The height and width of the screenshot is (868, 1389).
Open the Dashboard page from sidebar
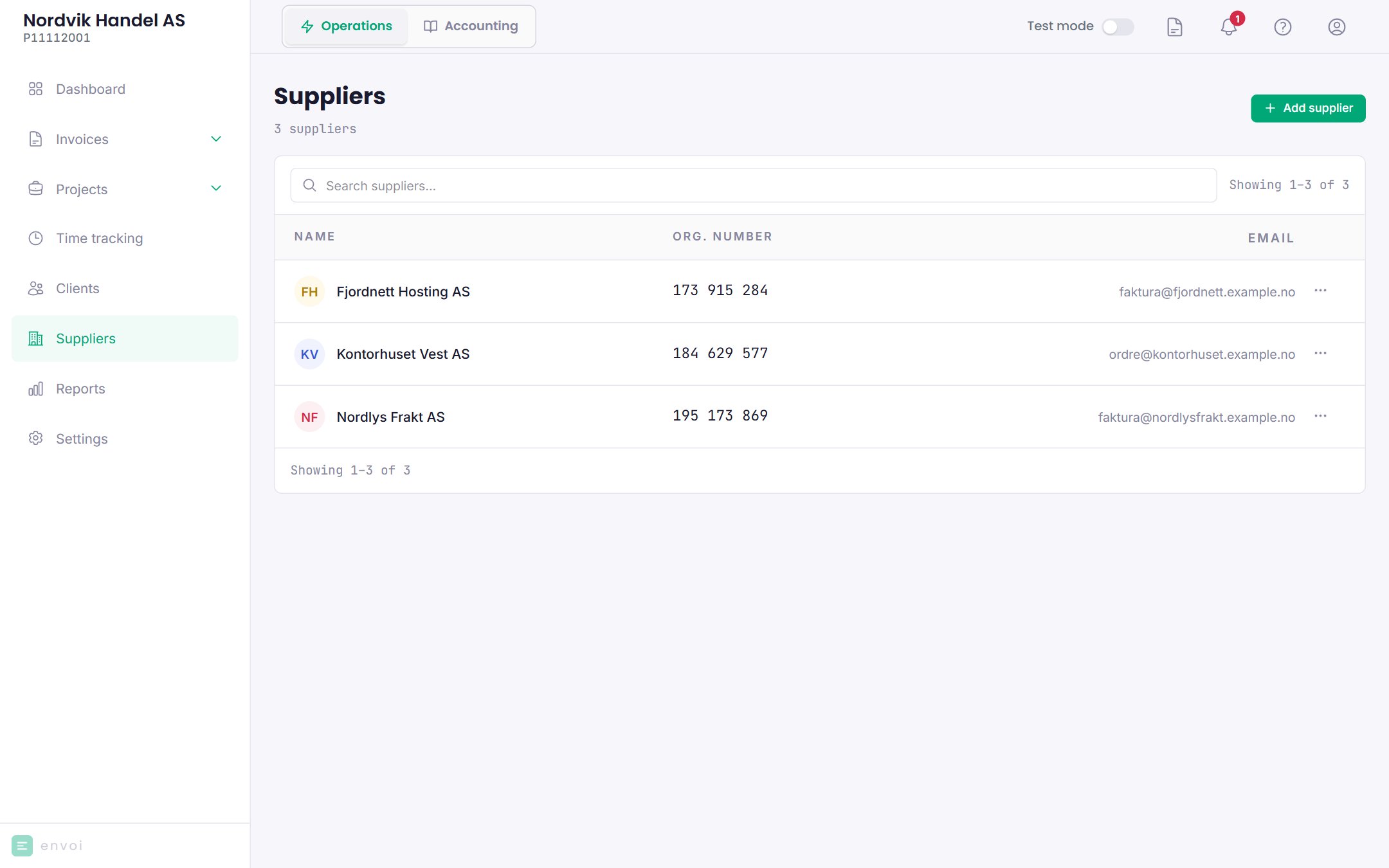pos(125,89)
